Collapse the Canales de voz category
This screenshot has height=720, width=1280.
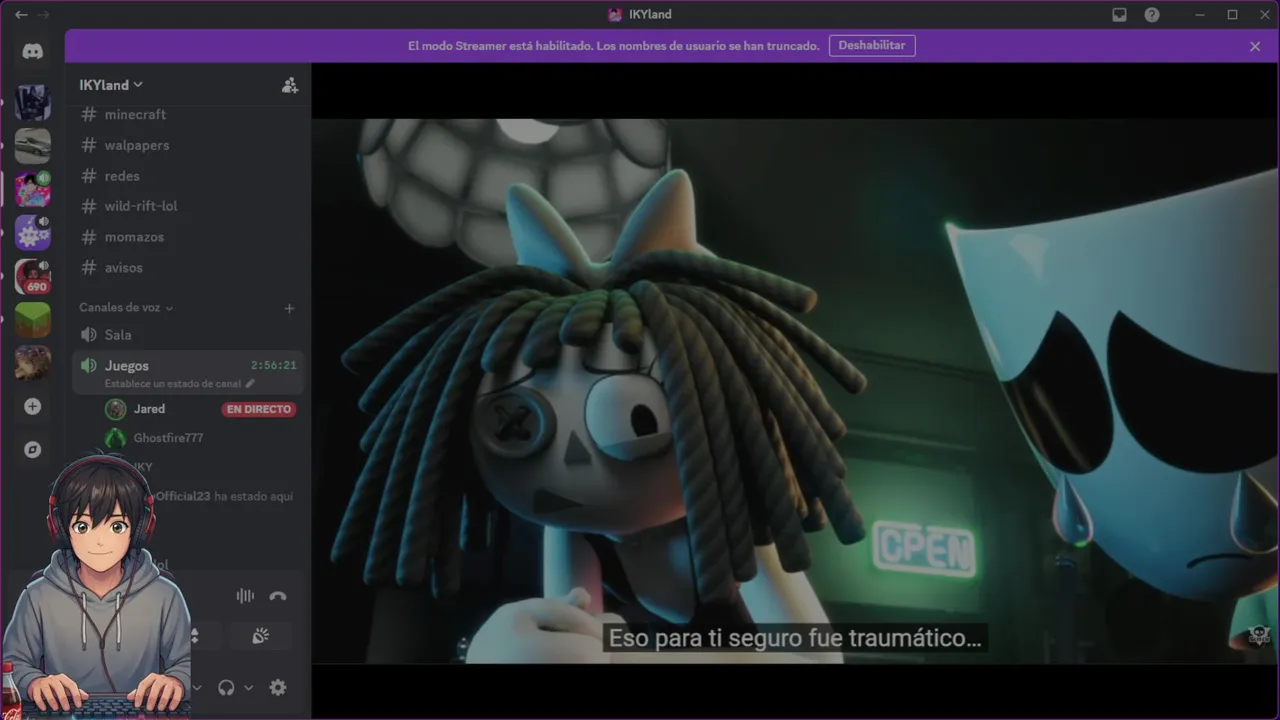pos(126,308)
